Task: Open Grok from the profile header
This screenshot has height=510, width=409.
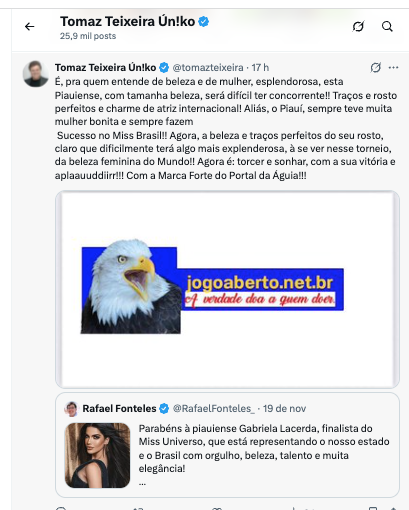Action: [358, 26]
